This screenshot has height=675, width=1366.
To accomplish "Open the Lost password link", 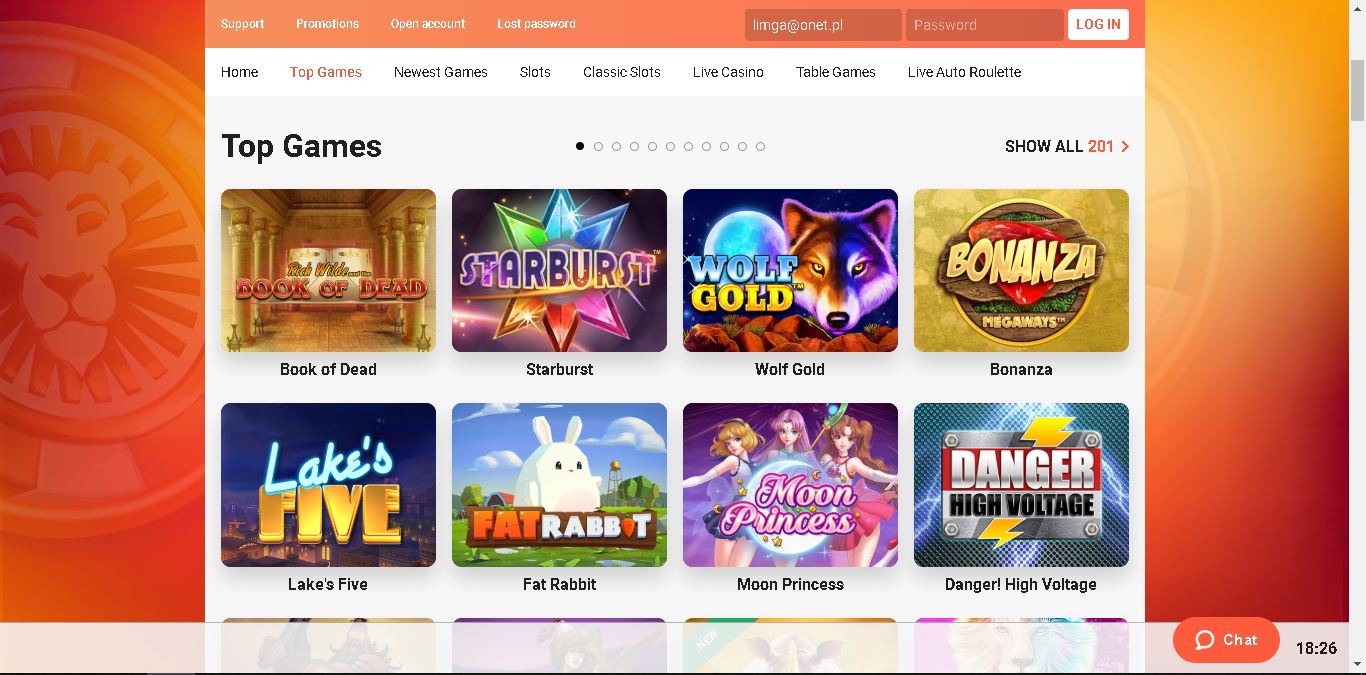I will pos(536,24).
